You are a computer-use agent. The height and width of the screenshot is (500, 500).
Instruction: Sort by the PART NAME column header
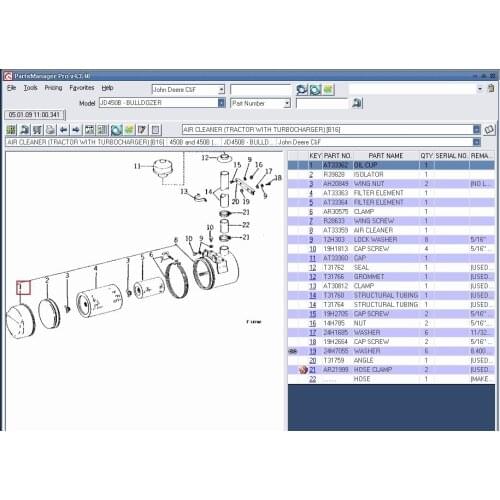[x=386, y=156]
